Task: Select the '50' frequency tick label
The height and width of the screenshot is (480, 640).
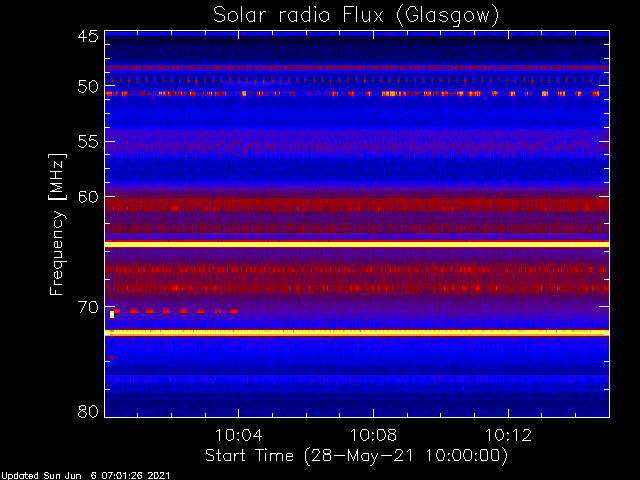Action: point(88,87)
